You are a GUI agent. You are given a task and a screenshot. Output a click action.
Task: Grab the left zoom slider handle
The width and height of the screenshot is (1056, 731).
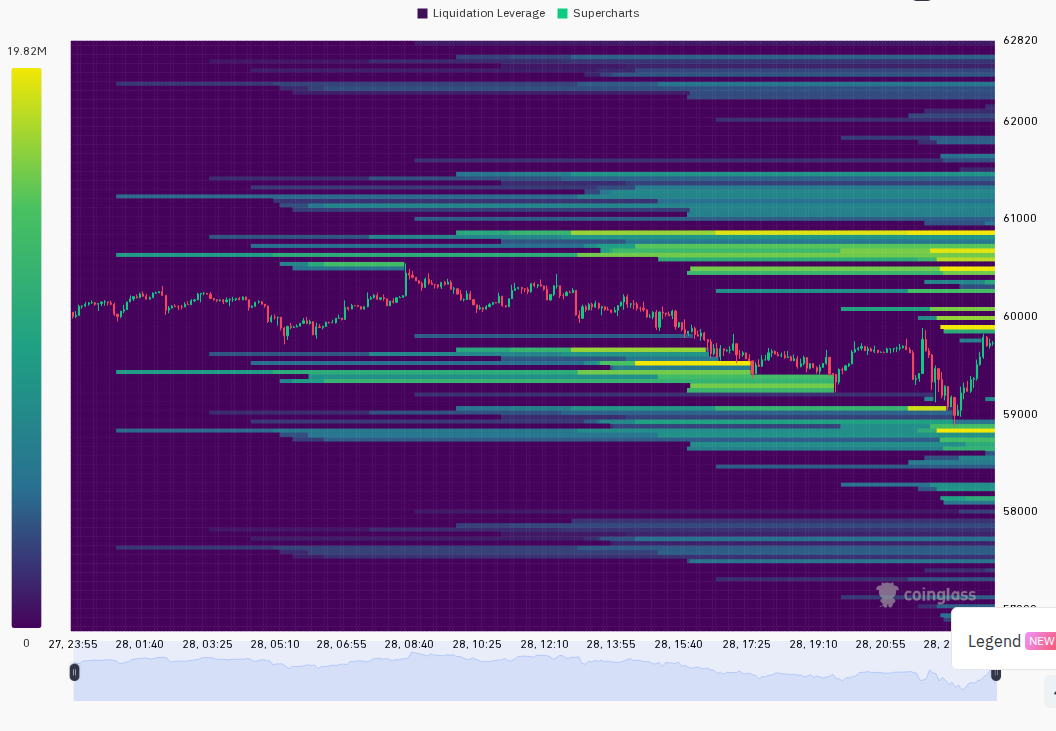74,672
